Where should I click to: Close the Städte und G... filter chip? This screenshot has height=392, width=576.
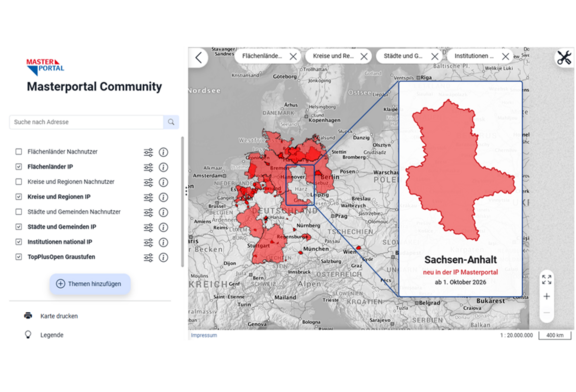435,56
